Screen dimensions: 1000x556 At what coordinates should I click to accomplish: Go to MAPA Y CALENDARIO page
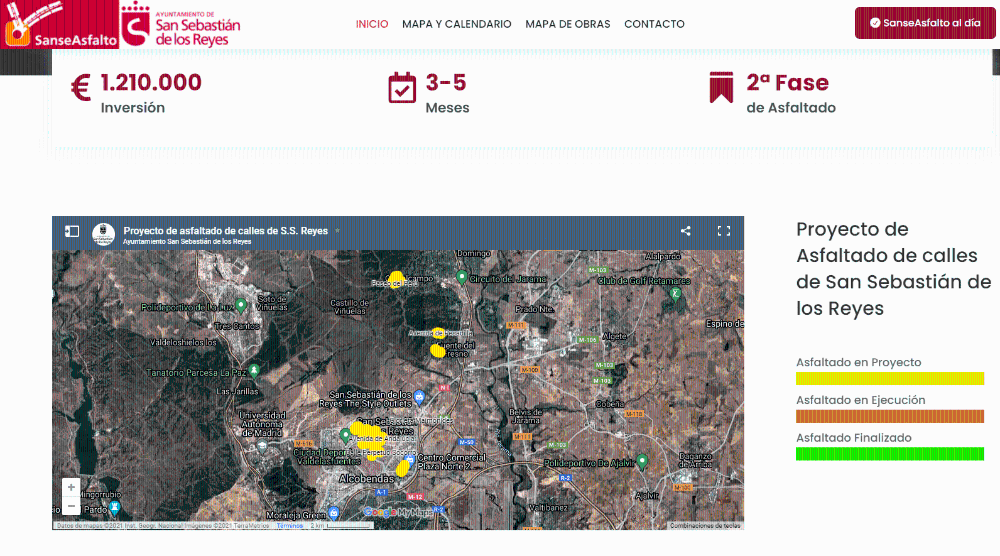coord(456,24)
